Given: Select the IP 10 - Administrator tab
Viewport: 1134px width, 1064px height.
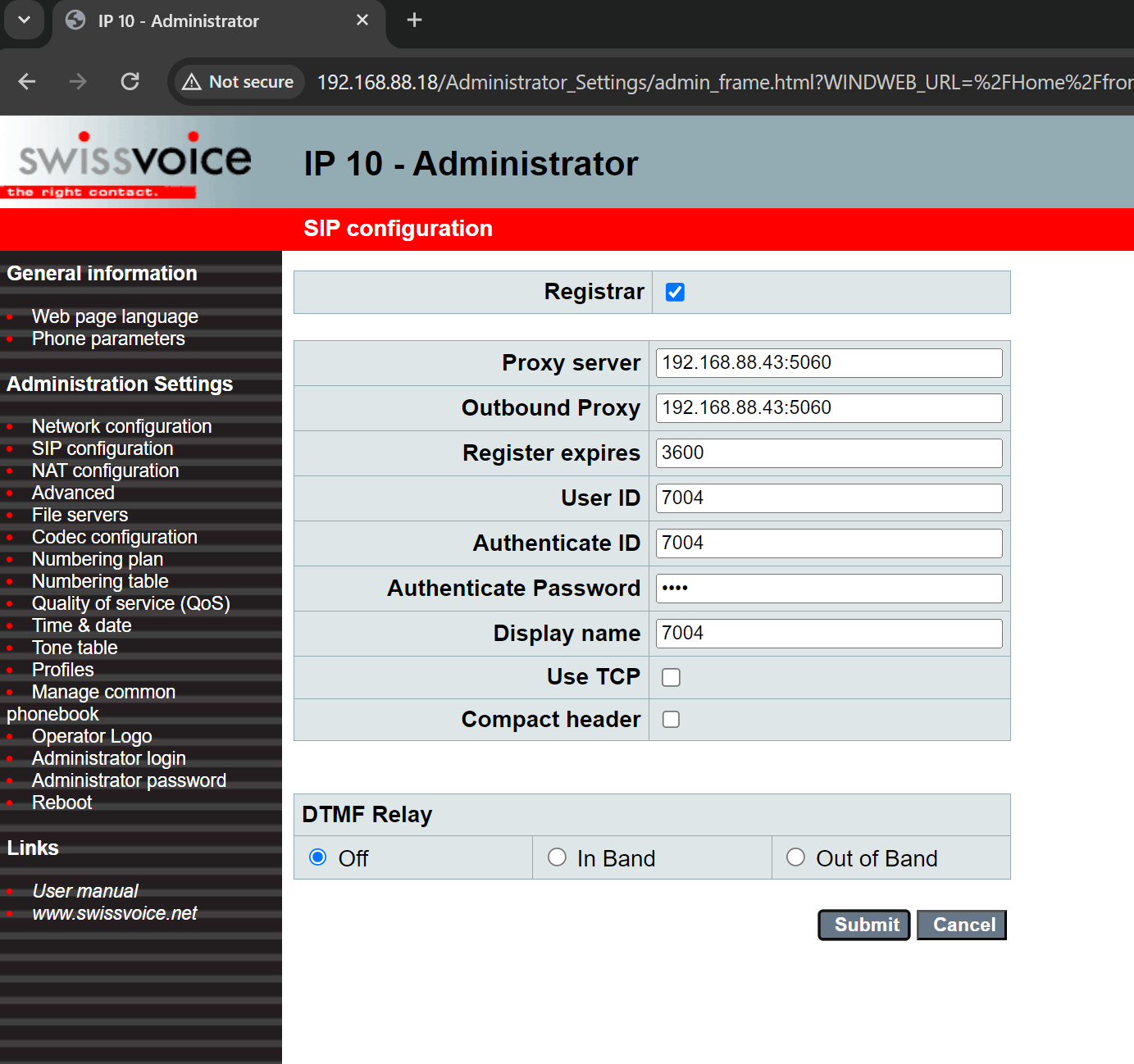Looking at the screenshot, I should click(x=218, y=20).
